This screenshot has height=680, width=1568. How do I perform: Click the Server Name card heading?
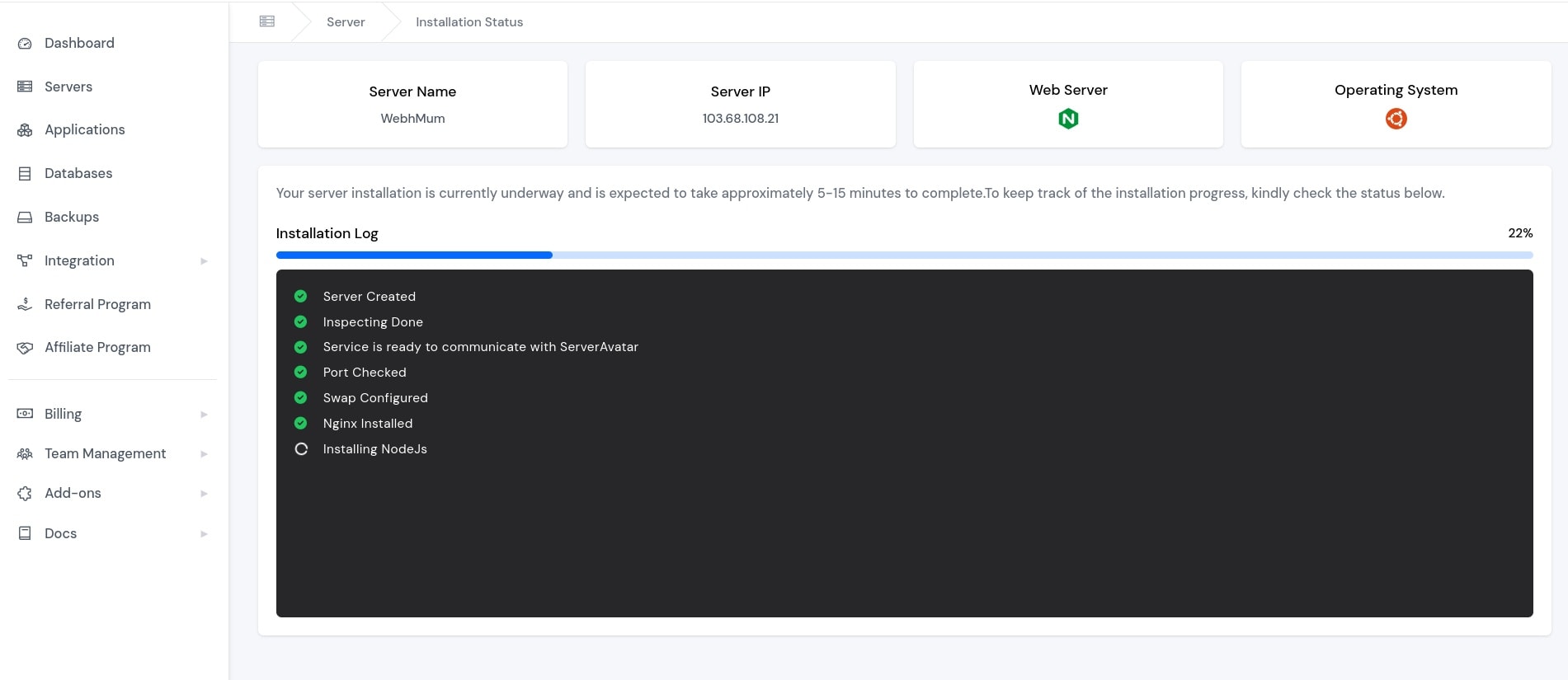pos(412,91)
